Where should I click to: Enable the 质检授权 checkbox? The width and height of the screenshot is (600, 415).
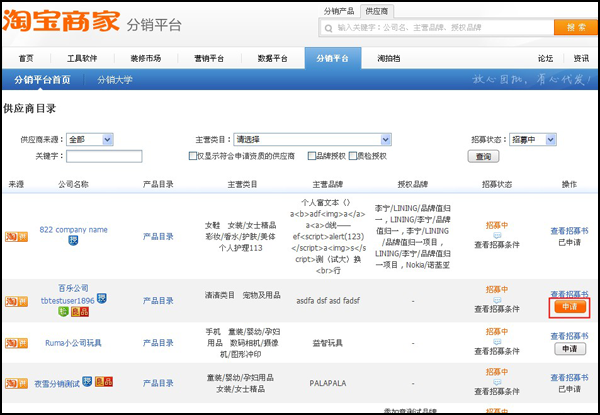pos(353,156)
